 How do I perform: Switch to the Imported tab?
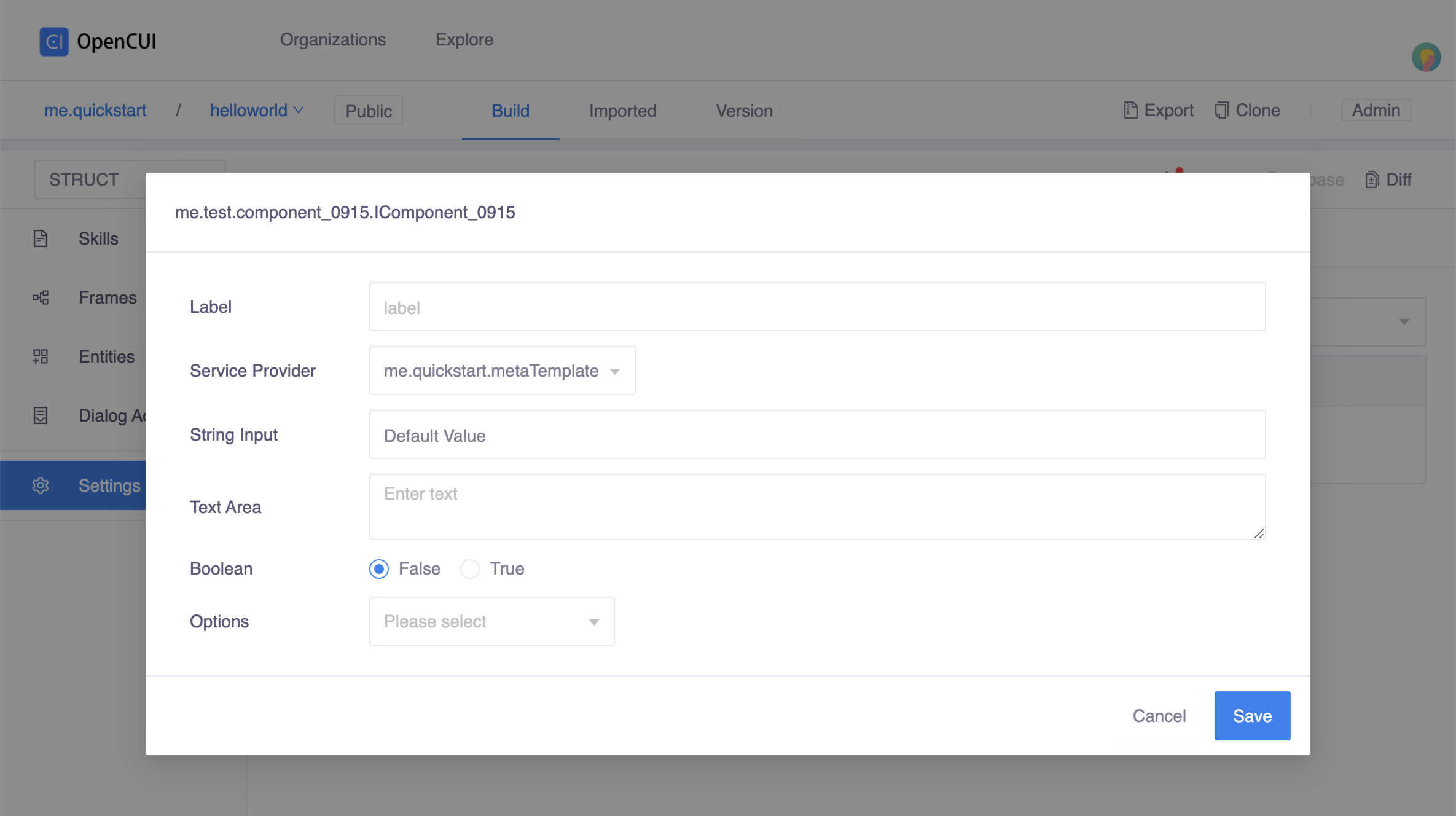click(x=622, y=111)
